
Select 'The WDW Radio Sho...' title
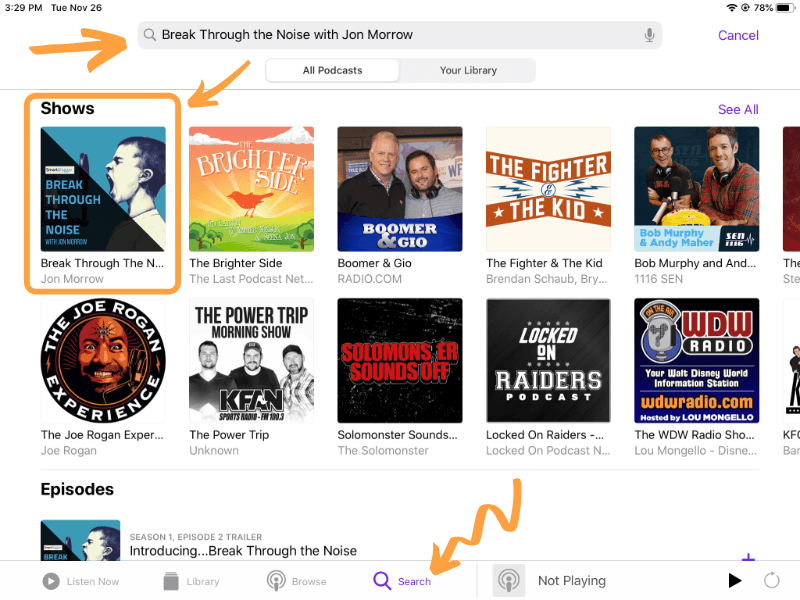694,435
